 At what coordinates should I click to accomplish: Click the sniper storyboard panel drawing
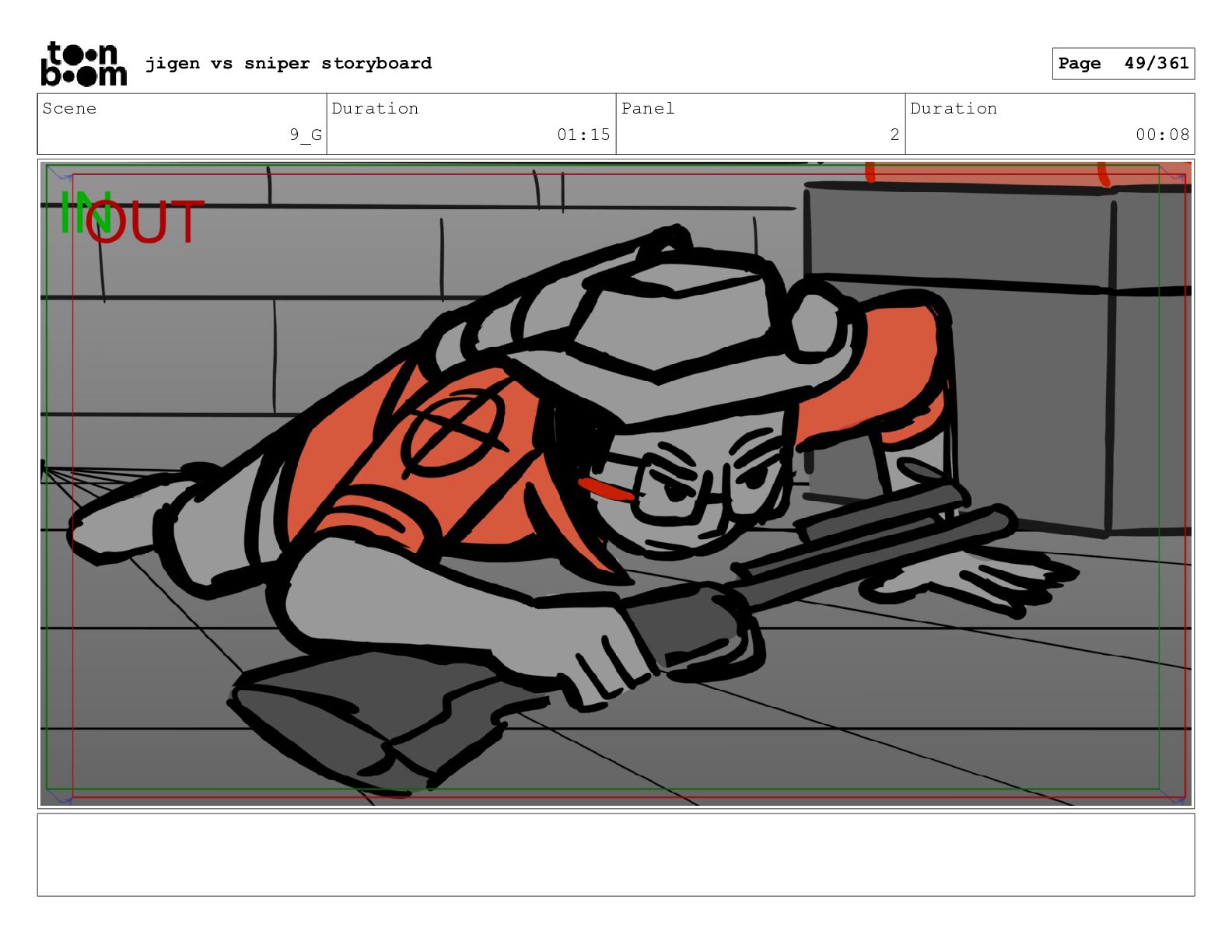point(616,484)
